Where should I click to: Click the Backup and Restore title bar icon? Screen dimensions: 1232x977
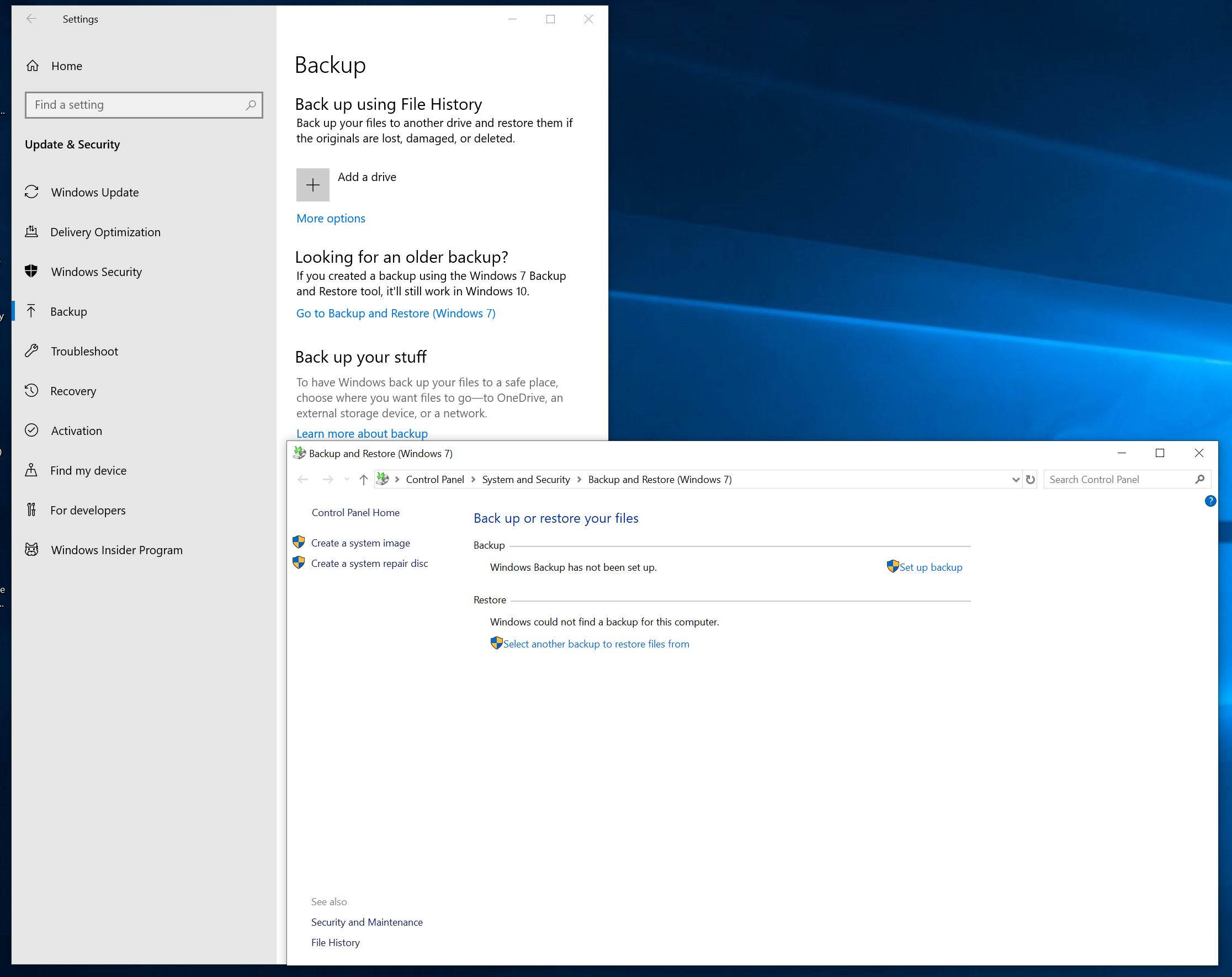pos(299,453)
